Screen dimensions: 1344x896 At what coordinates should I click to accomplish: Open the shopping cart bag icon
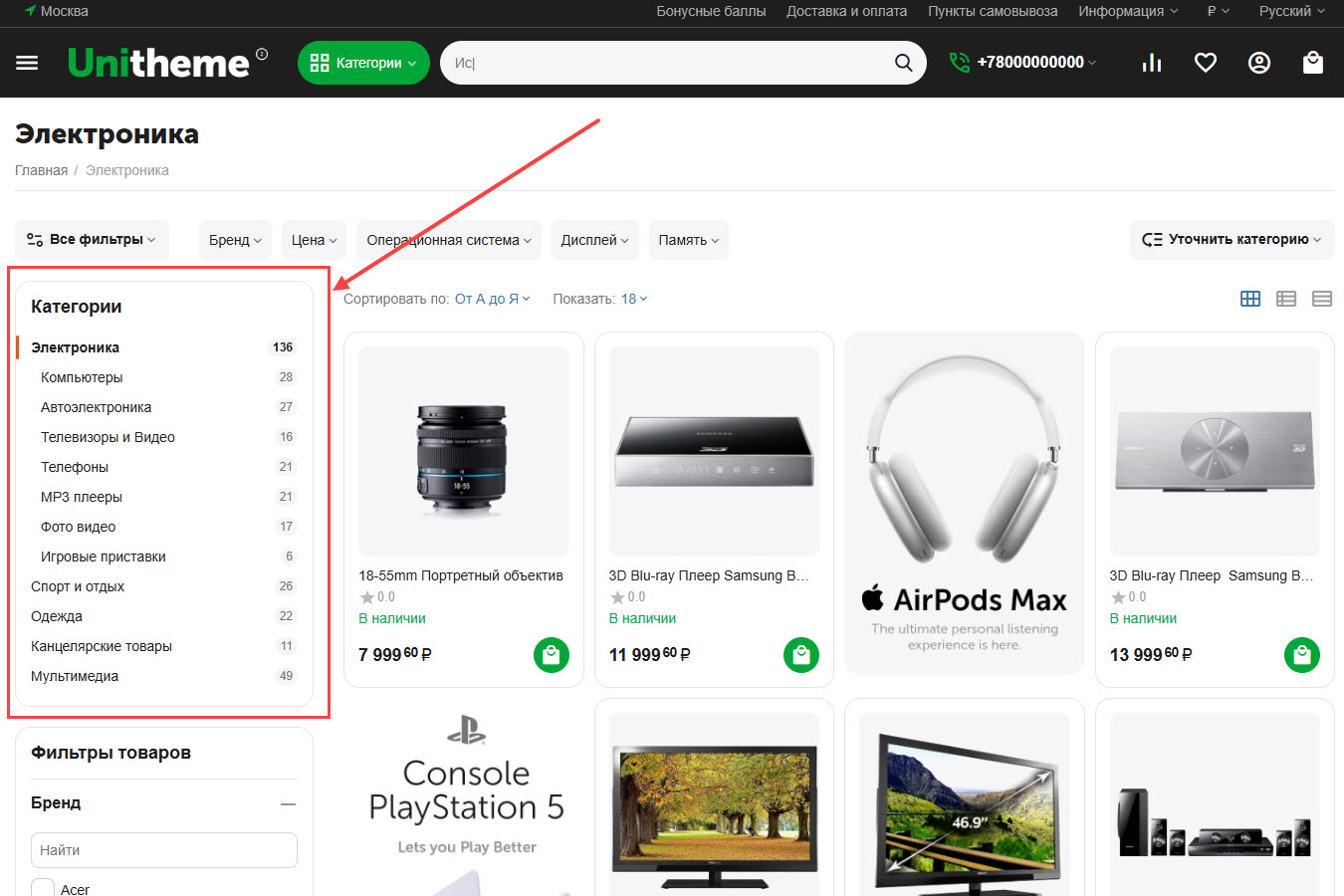click(1313, 63)
